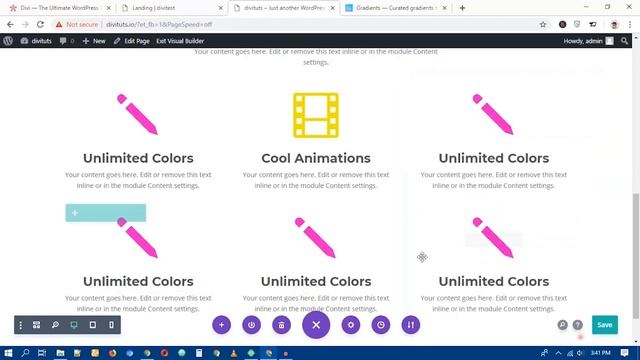Open divituts site menu in admin bar
This screenshot has height=360, width=640.
36,41
